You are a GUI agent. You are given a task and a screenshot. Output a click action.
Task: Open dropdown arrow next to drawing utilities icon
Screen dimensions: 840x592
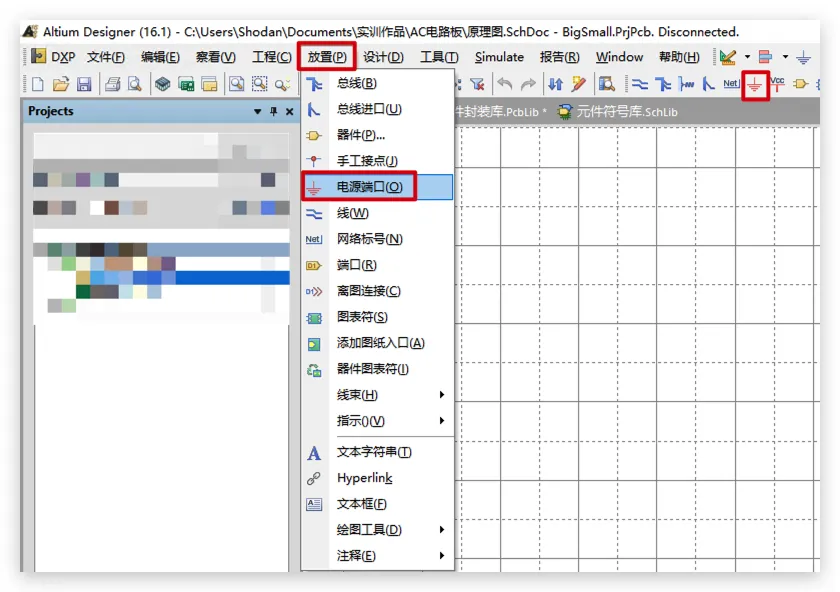(x=747, y=56)
